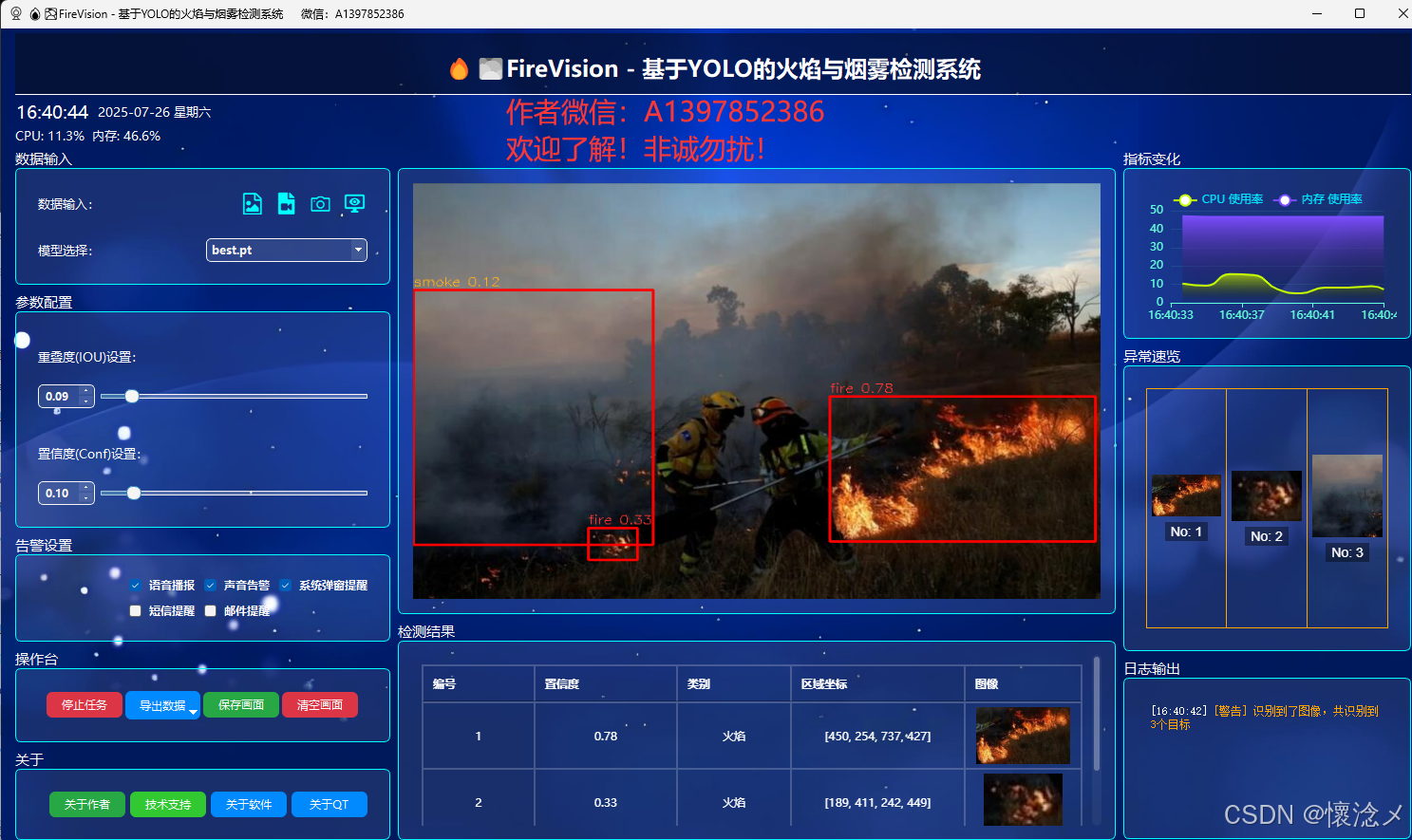1412x840 pixels.
Task: Click the Conf 0.10 value field
Action: 59,493
